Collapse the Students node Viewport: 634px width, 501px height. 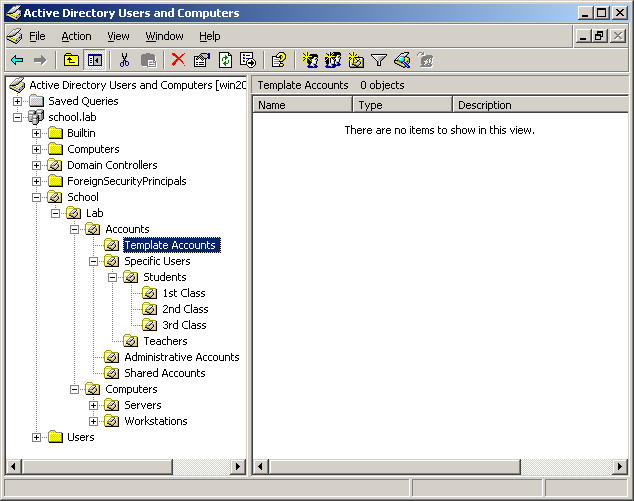coord(112,277)
